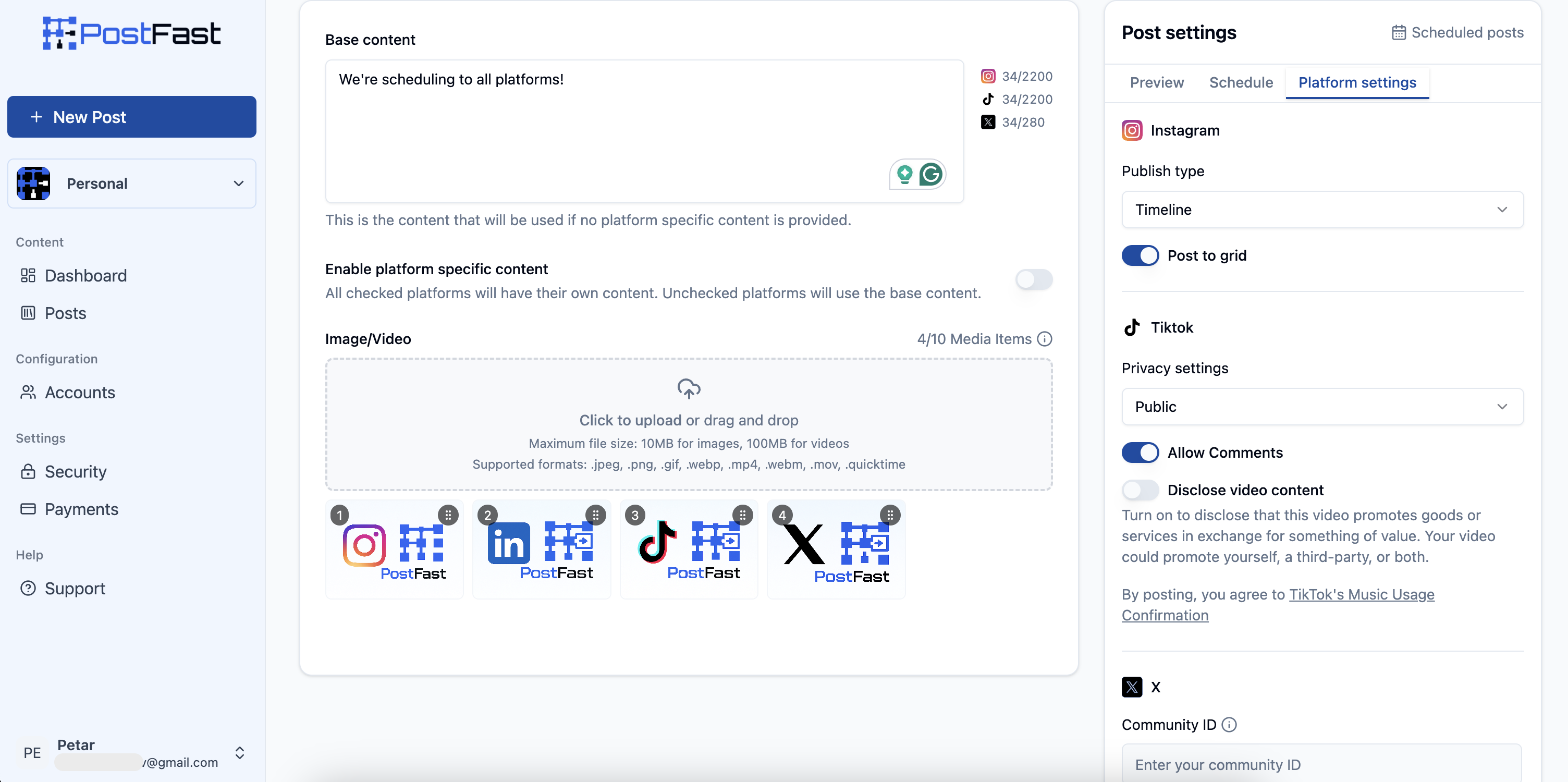Viewport: 1568px width, 782px height.
Task: Click the green lightbulb suggestion icon
Action: tap(904, 175)
